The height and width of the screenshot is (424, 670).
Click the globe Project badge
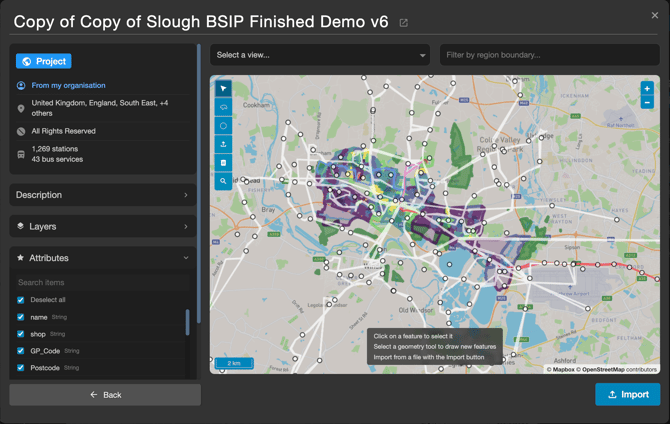[44, 61]
